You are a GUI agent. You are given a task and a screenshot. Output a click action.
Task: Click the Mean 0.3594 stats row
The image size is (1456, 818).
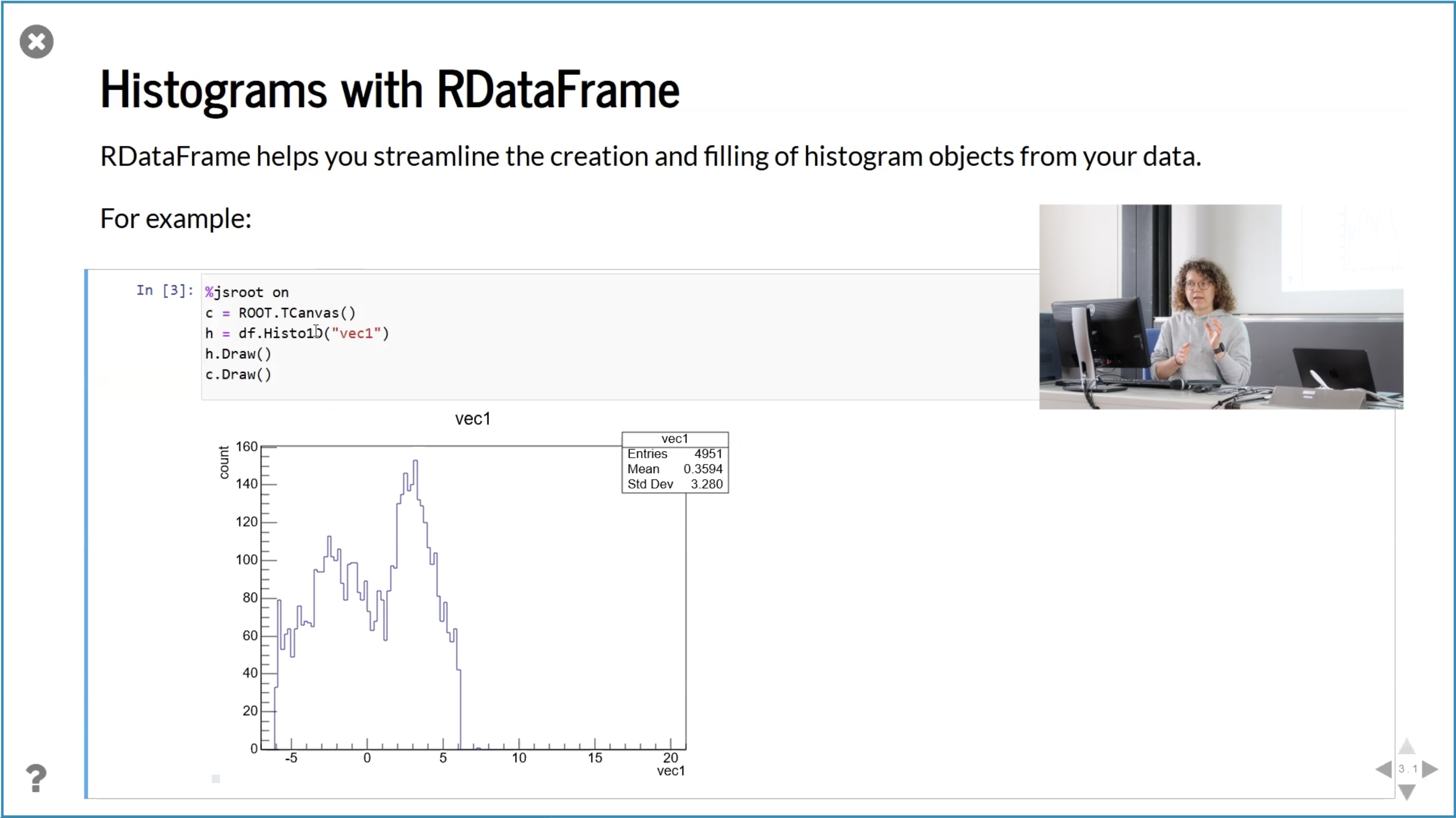675,469
